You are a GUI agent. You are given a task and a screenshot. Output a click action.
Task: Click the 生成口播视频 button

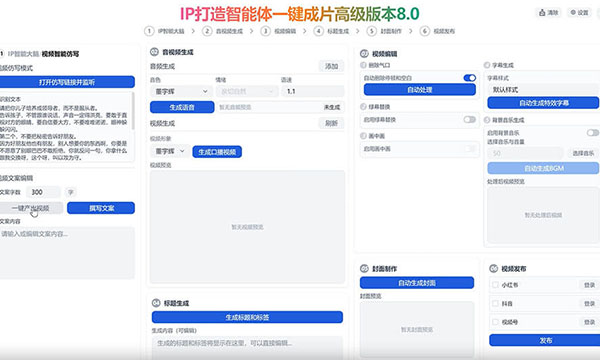coord(217,152)
